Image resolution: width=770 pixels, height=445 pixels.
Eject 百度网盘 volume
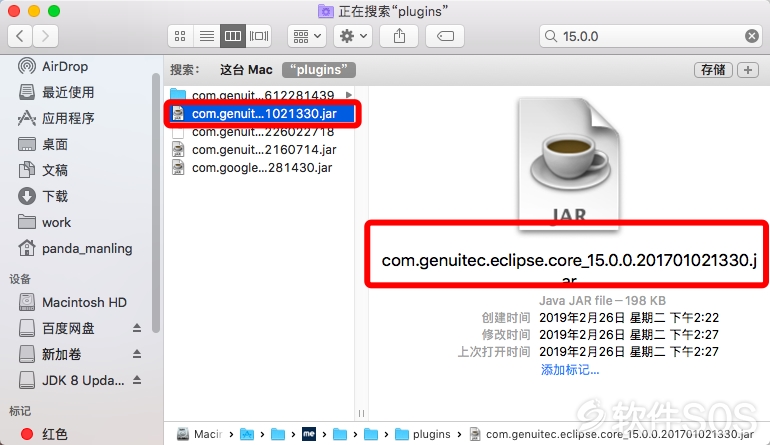tap(137, 328)
